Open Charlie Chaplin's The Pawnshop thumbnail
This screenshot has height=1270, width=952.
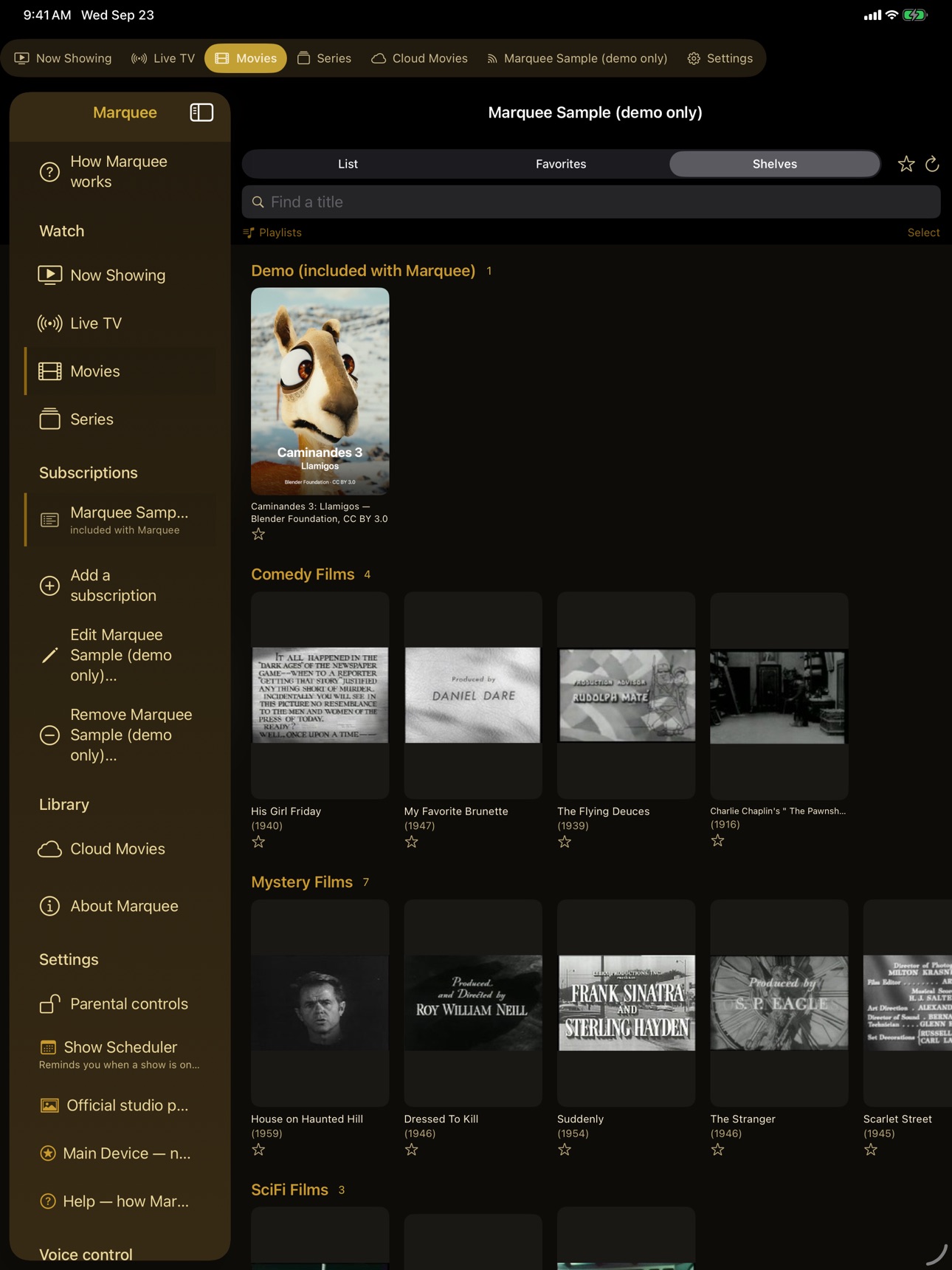click(779, 696)
